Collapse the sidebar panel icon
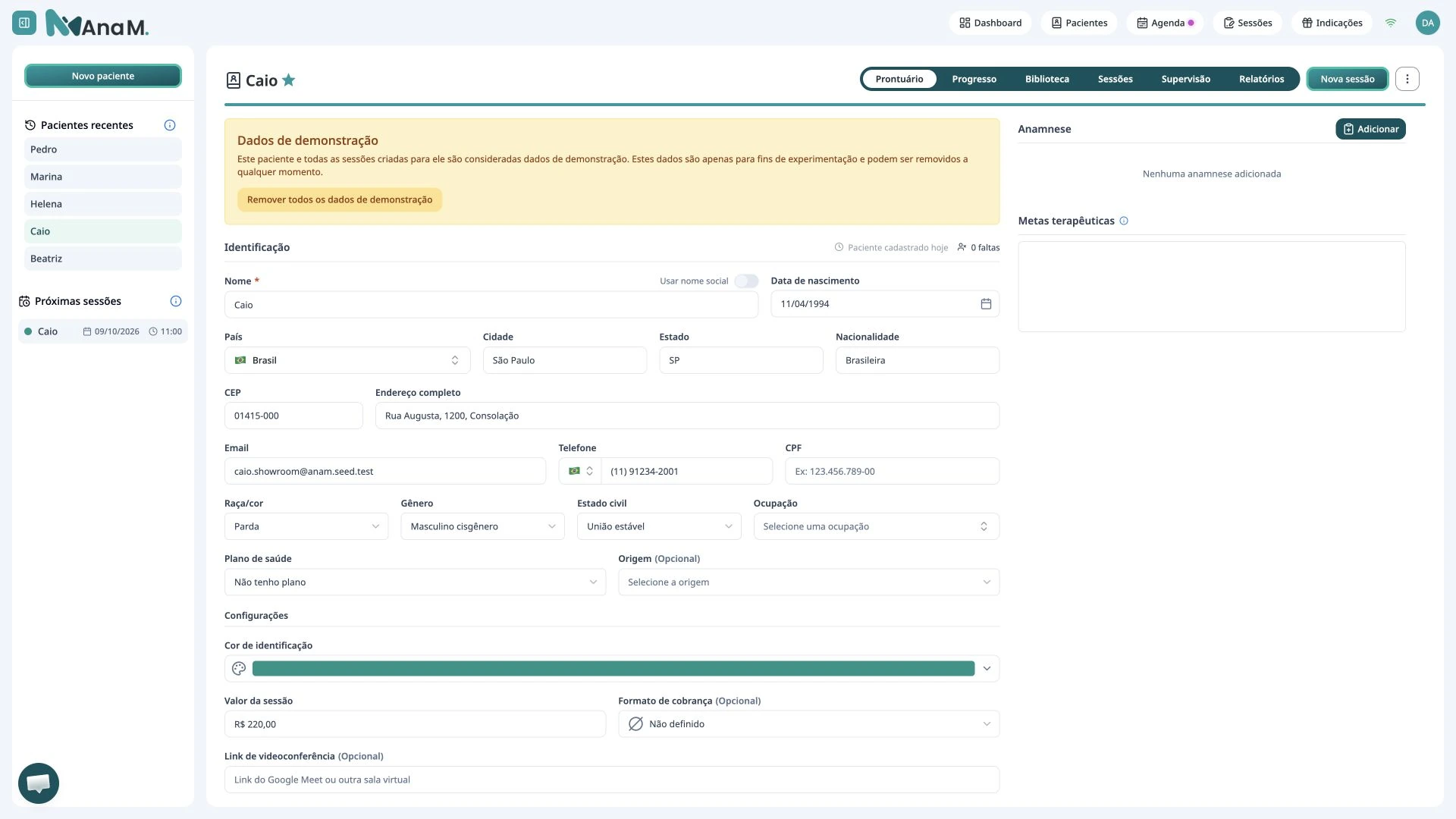 [x=24, y=23]
